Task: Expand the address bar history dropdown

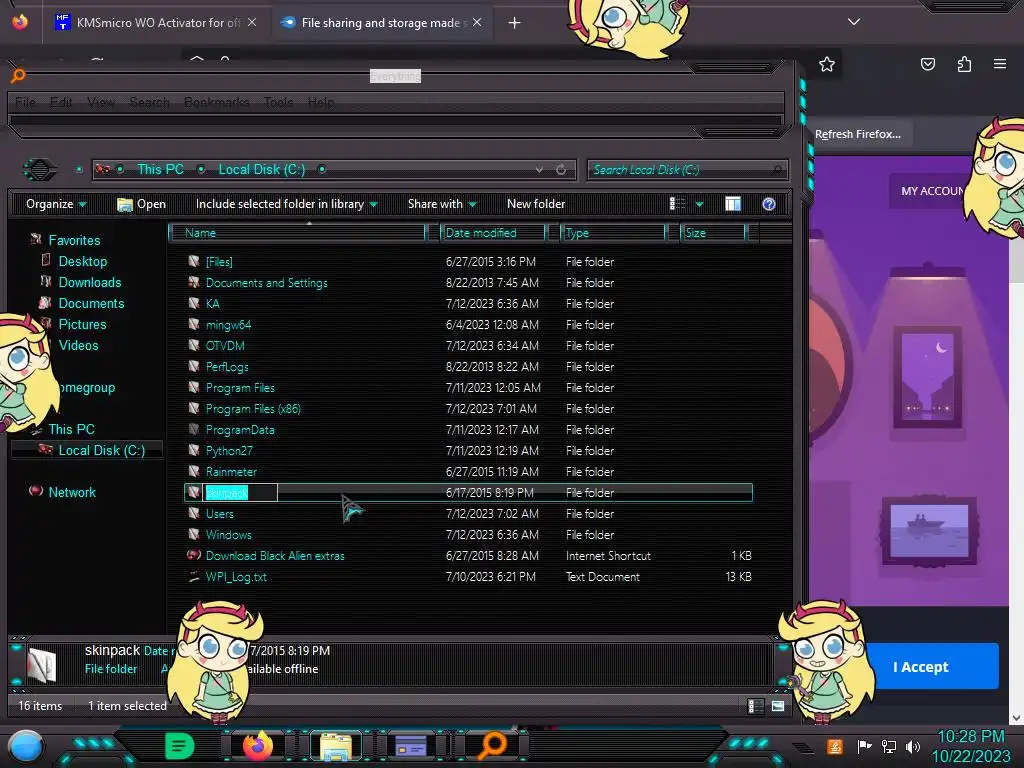Action: coord(539,170)
